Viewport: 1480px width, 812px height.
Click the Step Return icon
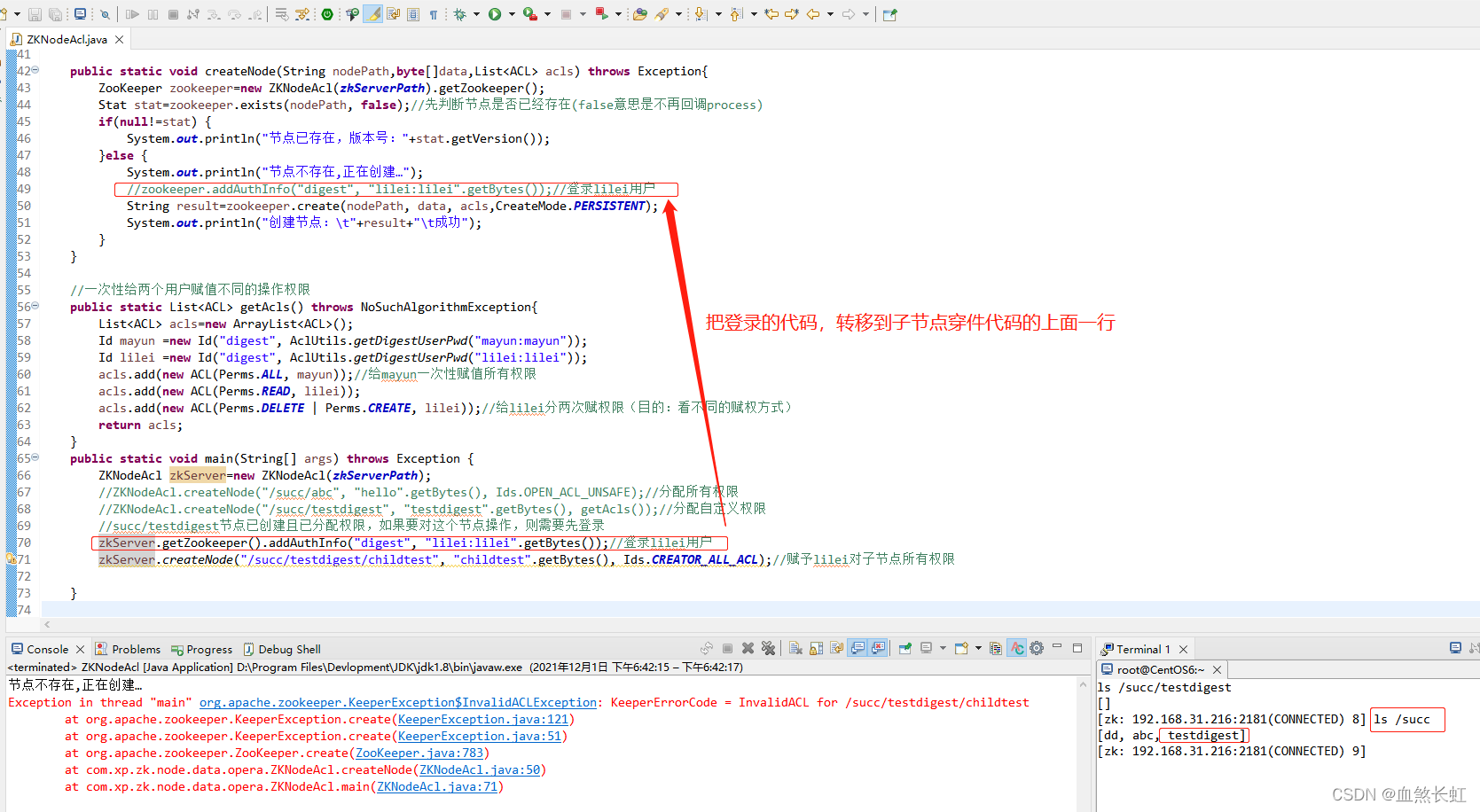(255, 14)
